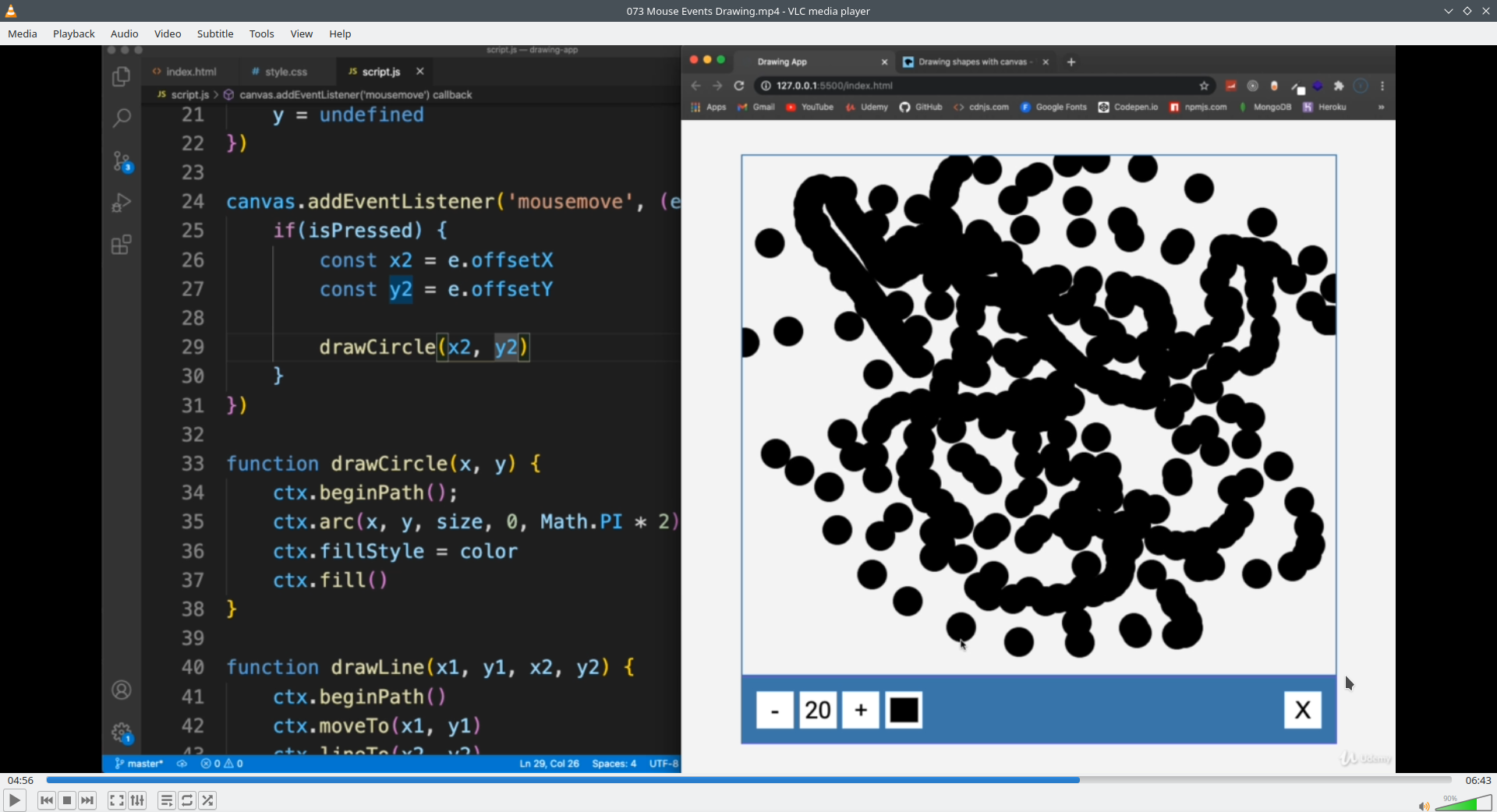Open the Media menu
The height and width of the screenshot is (812, 1497).
(x=23, y=34)
